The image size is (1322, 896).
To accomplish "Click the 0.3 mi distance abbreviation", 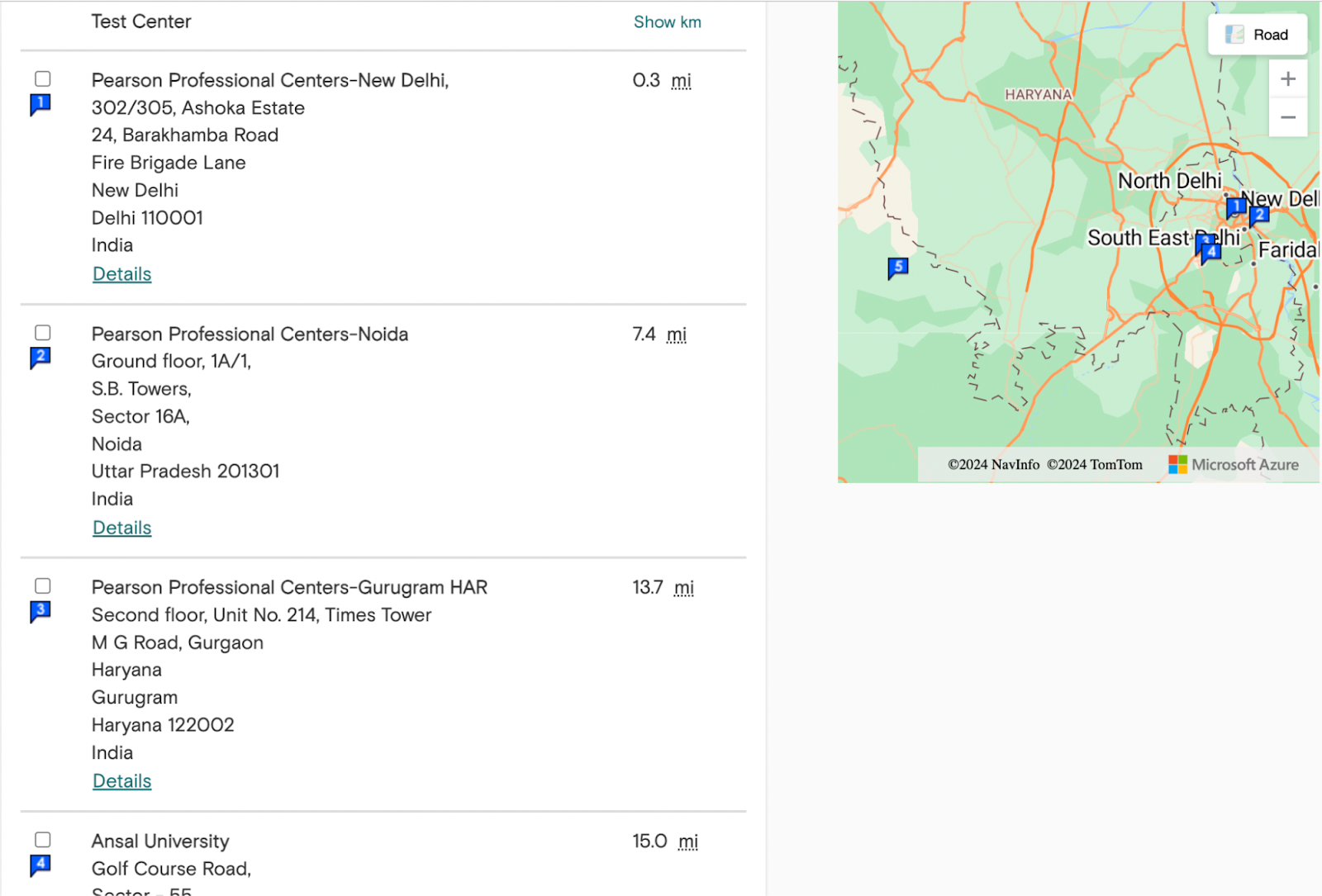I will tap(682, 81).
